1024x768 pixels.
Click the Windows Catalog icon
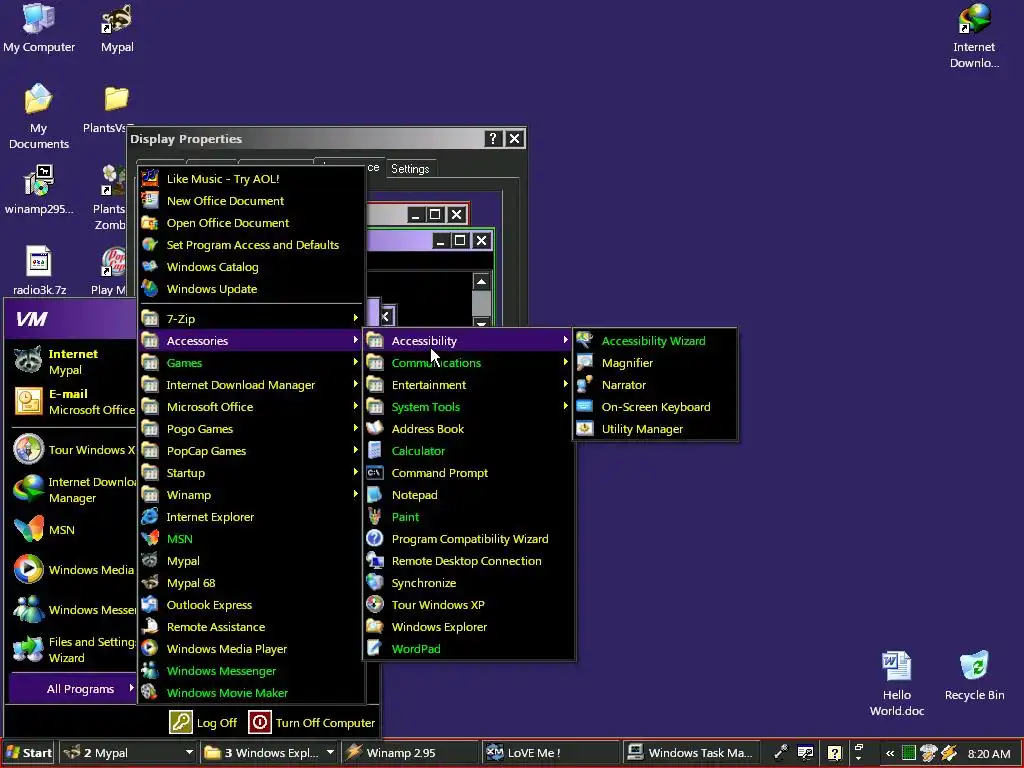[150, 266]
